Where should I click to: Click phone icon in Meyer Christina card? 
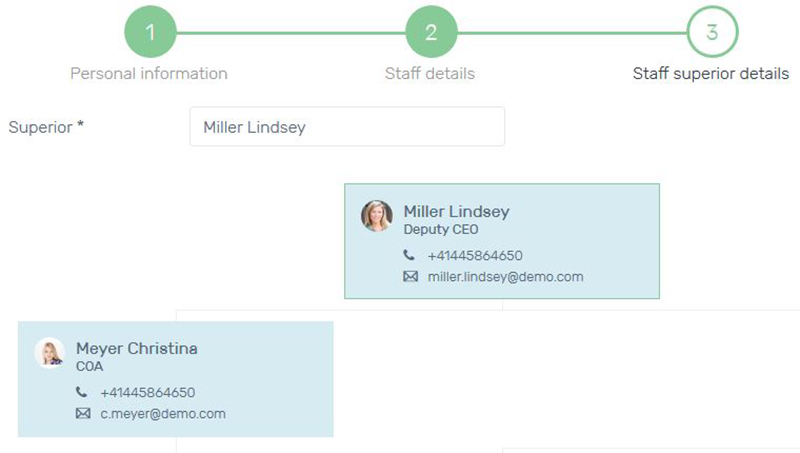[81, 391]
